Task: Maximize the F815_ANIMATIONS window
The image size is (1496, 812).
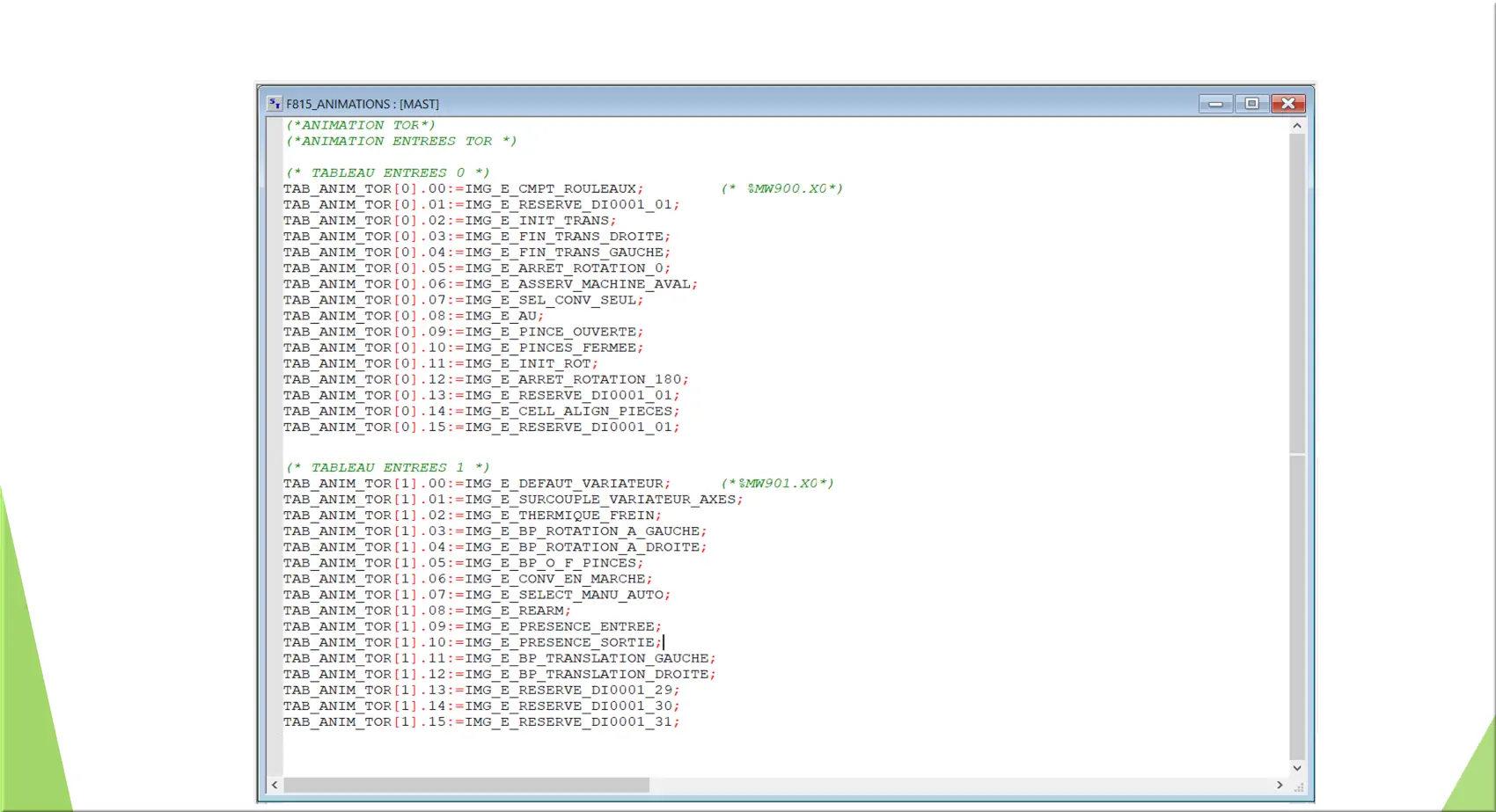Action: (x=1251, y=104)
